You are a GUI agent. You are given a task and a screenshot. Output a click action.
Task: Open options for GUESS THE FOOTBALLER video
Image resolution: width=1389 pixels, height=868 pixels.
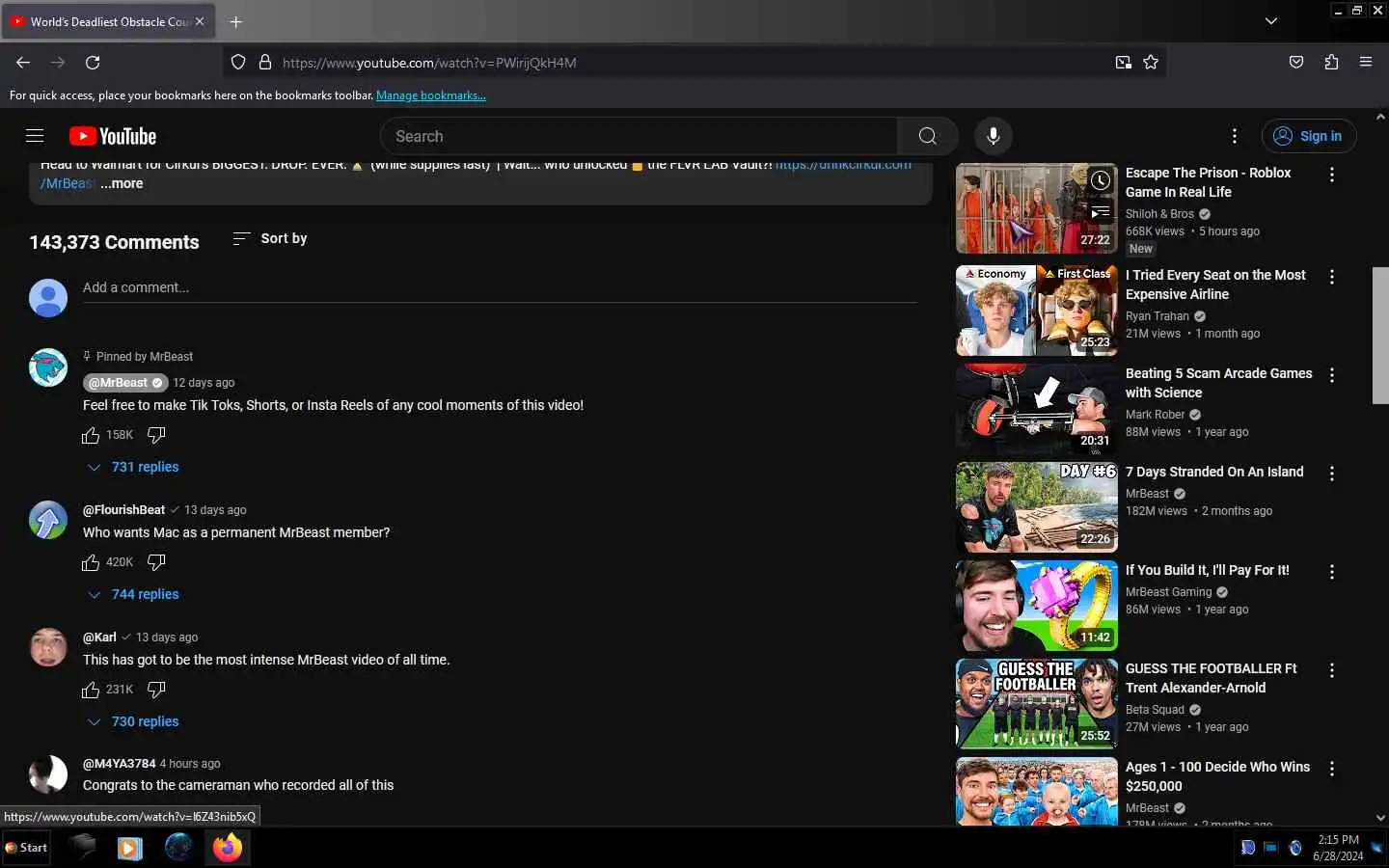pyautogui.click(x=1332, y=670)
